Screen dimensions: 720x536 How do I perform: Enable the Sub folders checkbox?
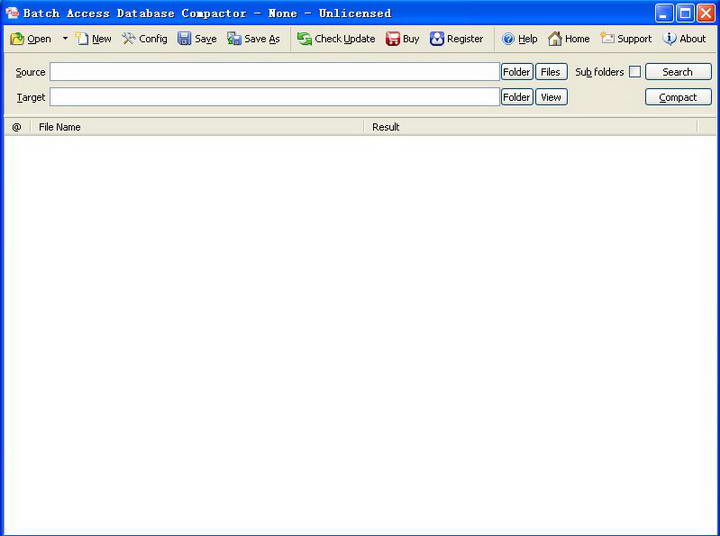(635, 72)
